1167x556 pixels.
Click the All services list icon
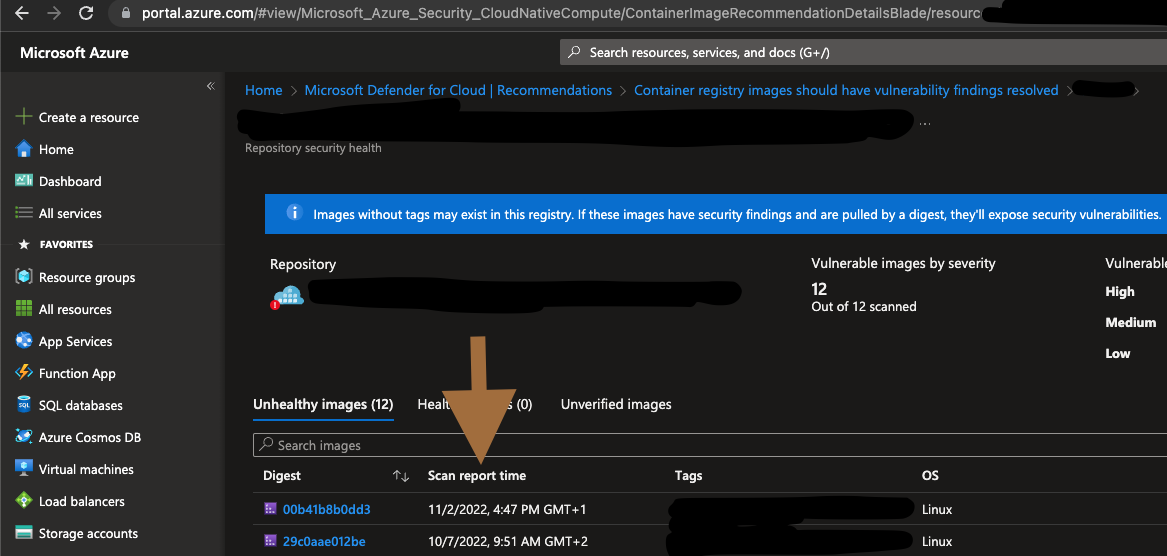pyautogui.click(x=24, y=213)
